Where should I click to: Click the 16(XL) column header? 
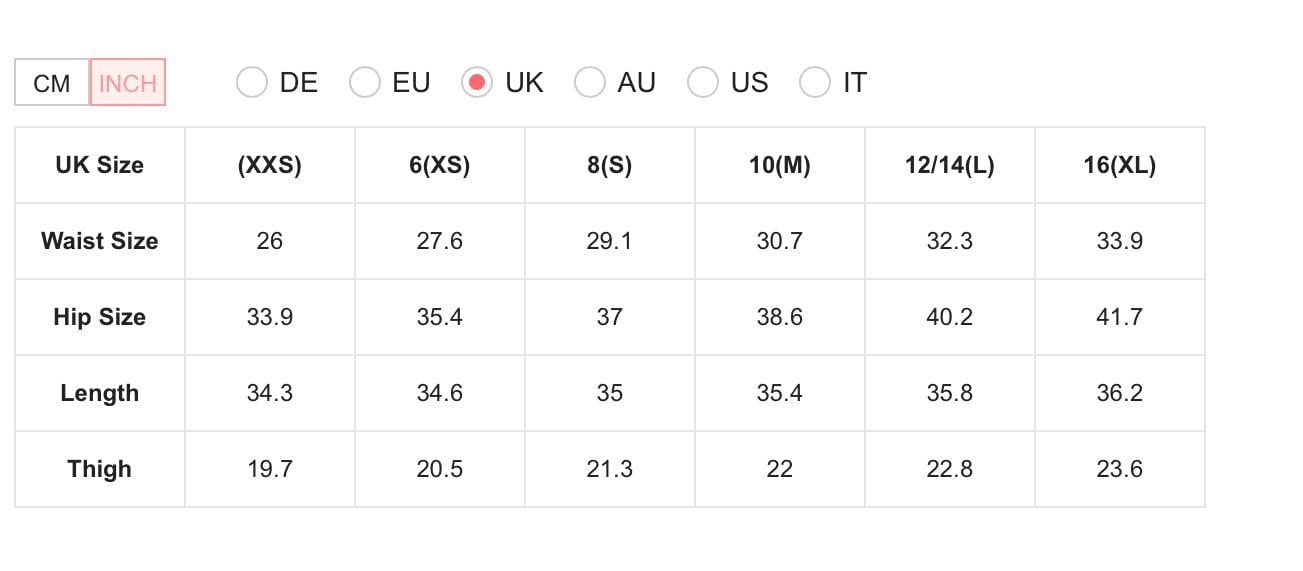tap(1120, 165)
